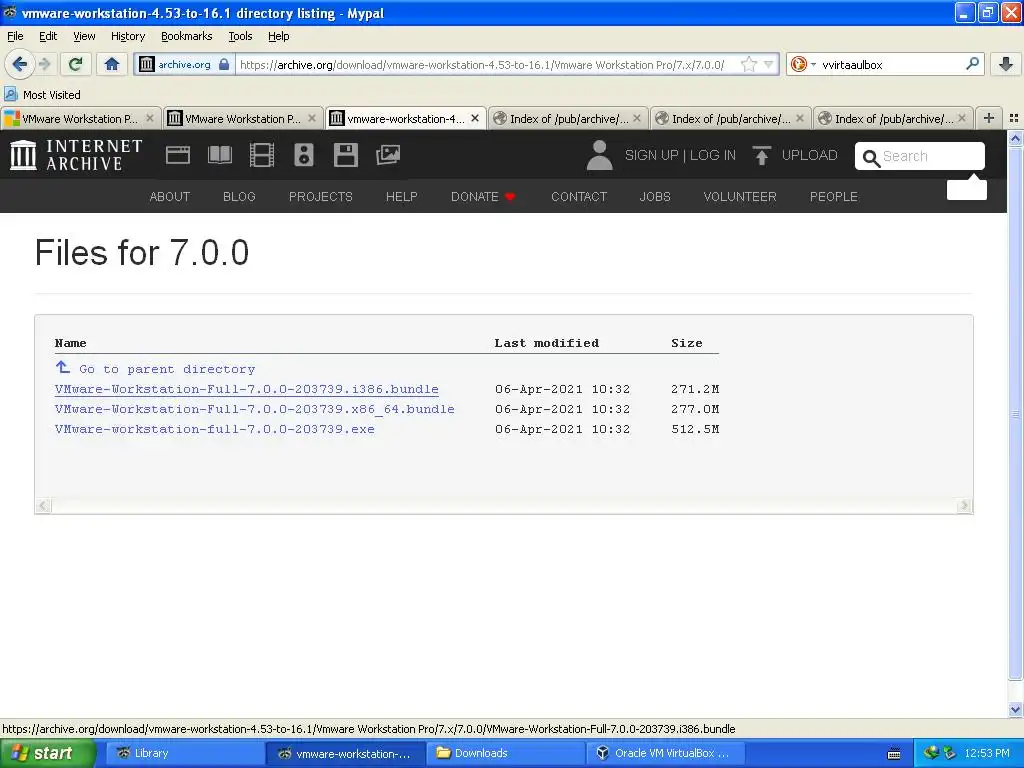
Task: Open the ABOUT navigation link
Action: coord(170,197)
